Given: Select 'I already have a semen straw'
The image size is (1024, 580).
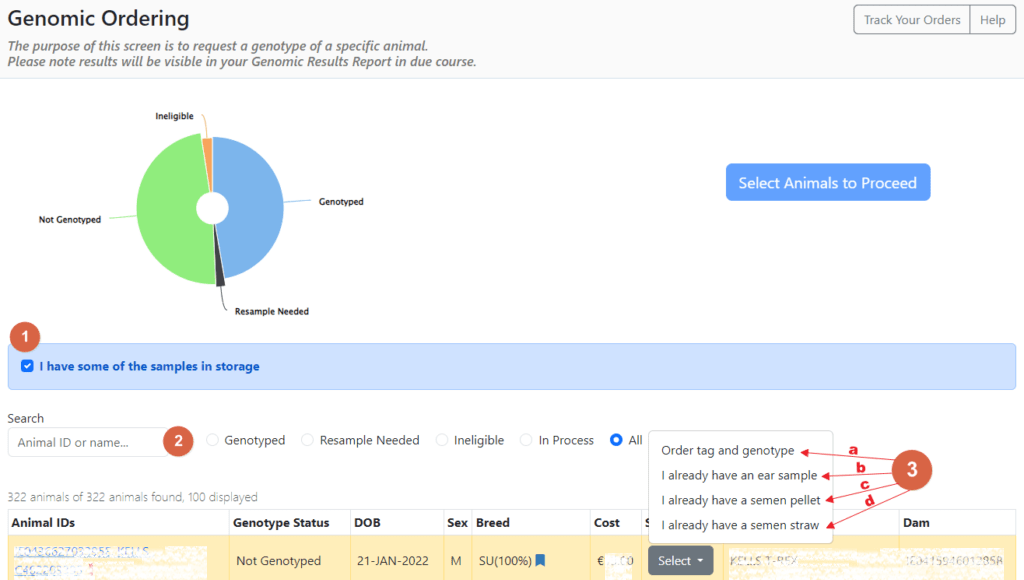Looking at the screenshot, I should click(739, 525).
